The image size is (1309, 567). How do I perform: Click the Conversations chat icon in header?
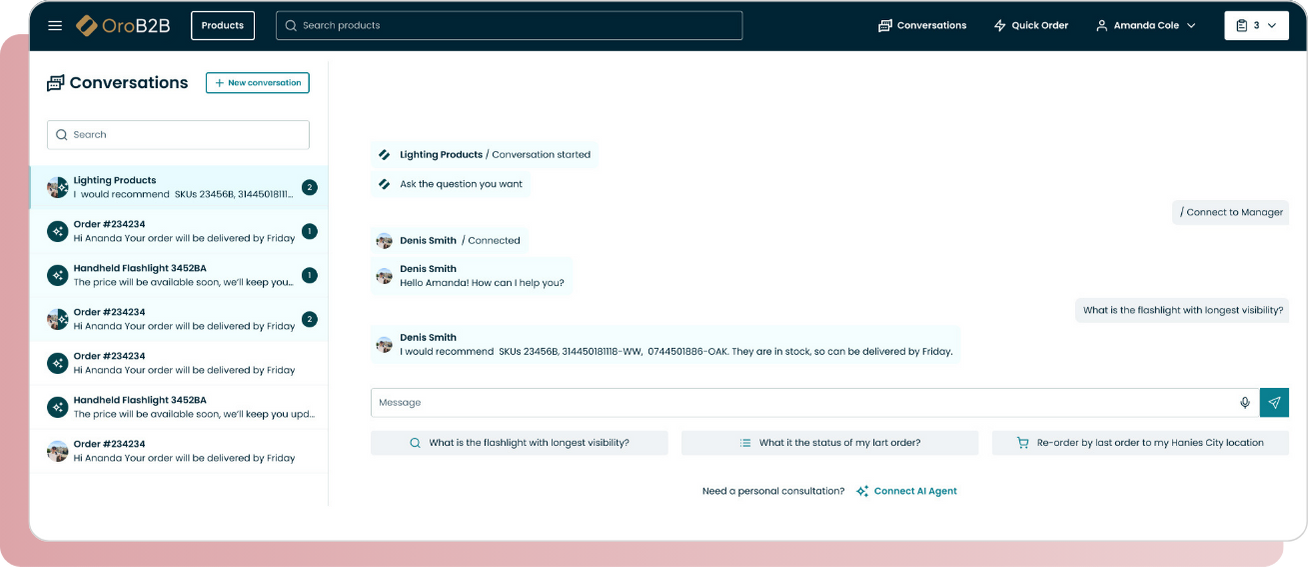[885, 26]
